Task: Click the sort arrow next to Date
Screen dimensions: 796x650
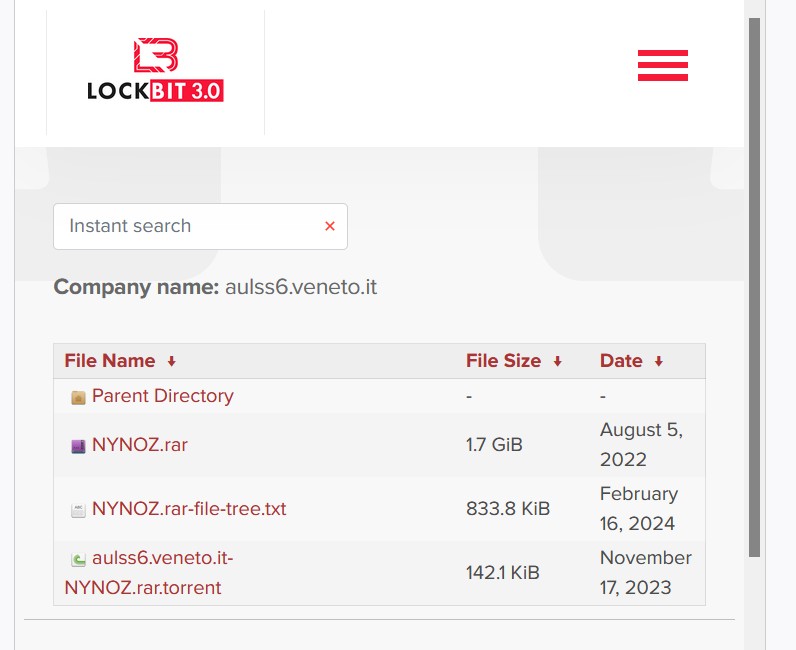Action: coord(658,362)
